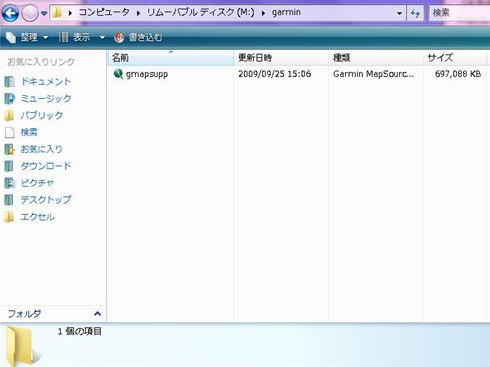
Task: Go back with the blue Back arrow
Action: pos(10,14)
